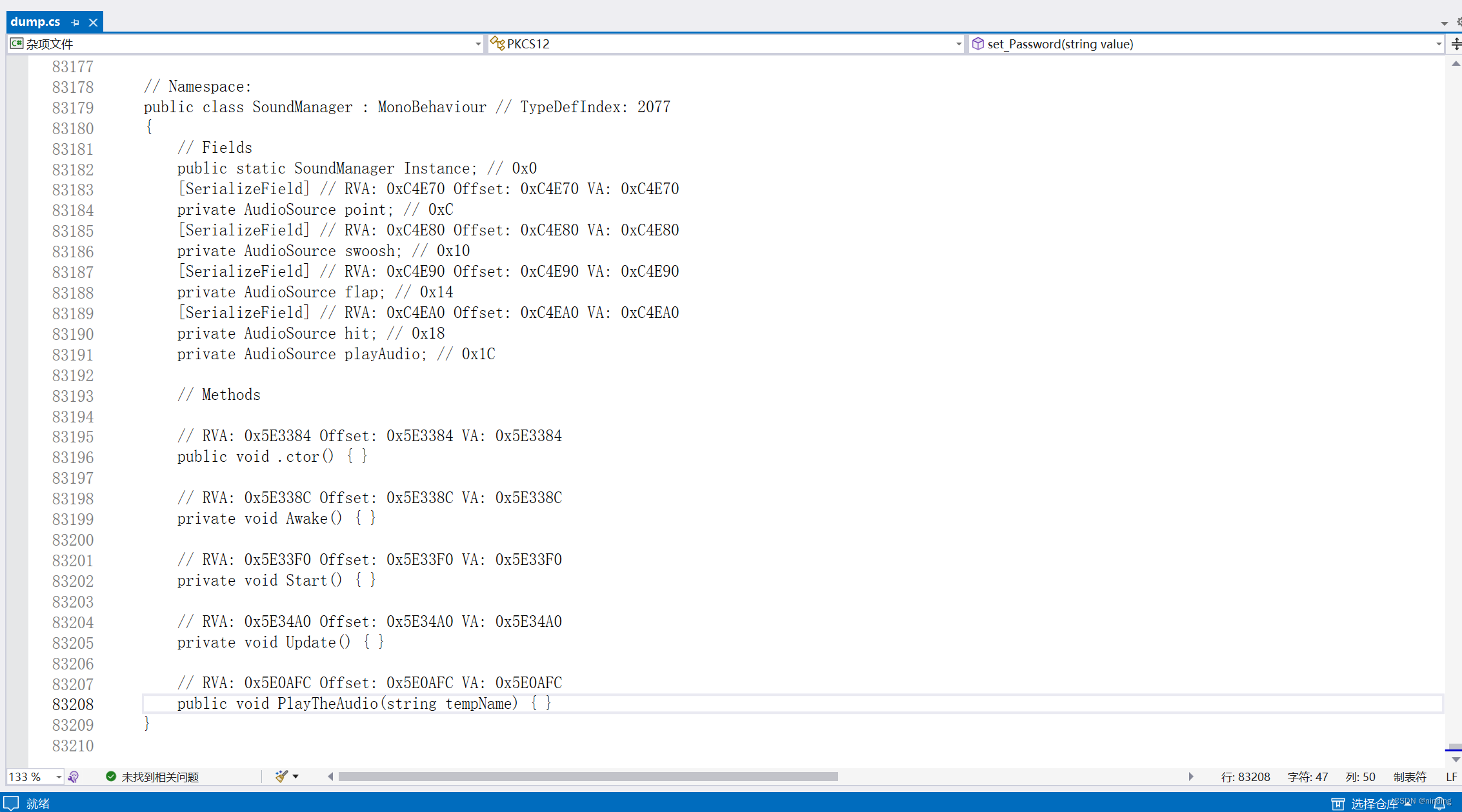Close the dump.cs tab
Viewport: 1462px width, 812px height.
coord(94,23)
